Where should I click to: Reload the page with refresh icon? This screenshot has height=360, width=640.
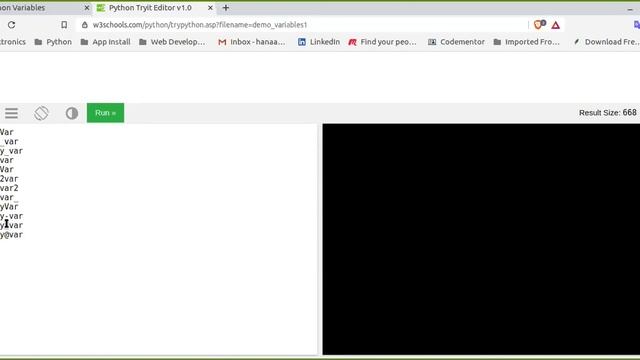click(11, 25)
